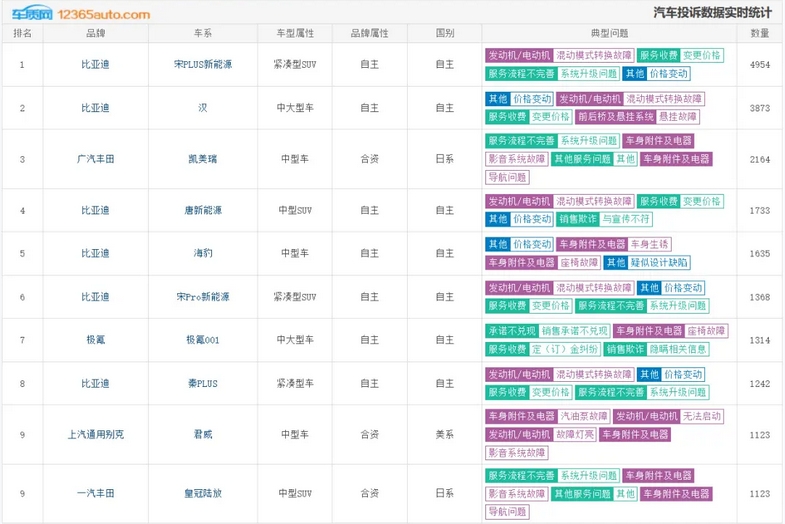
Task: Click the 广汽丰田 brand link
Action: point(96,159)
